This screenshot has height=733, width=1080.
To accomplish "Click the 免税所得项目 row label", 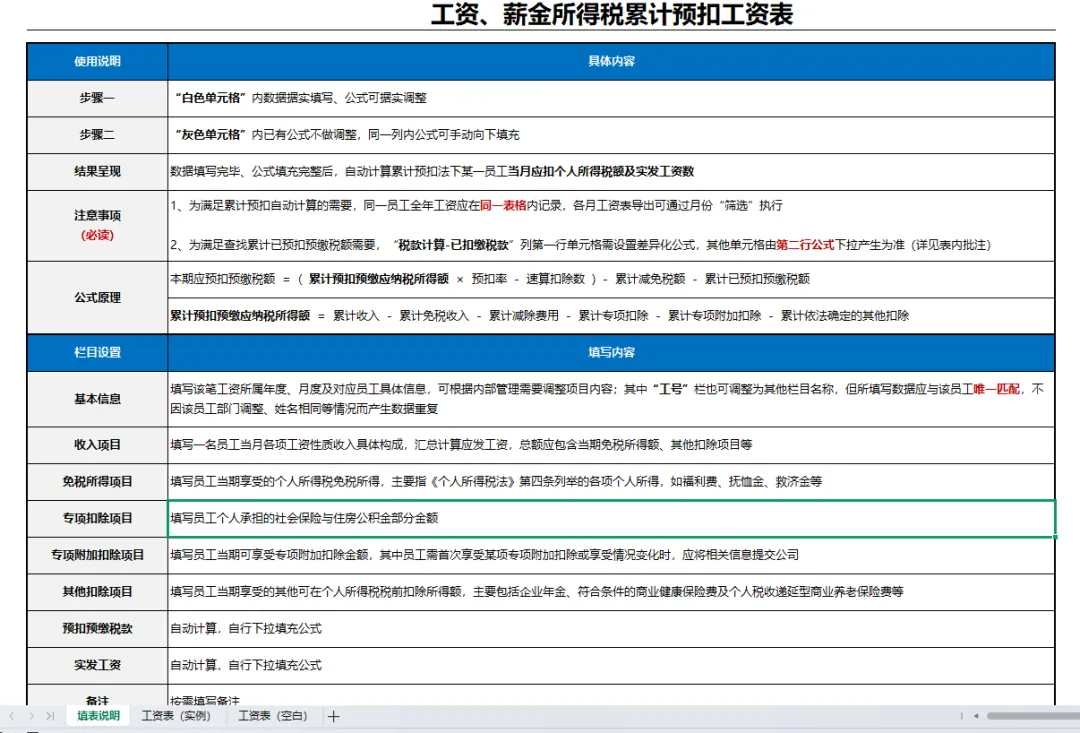I will click(x=97, y=482).
